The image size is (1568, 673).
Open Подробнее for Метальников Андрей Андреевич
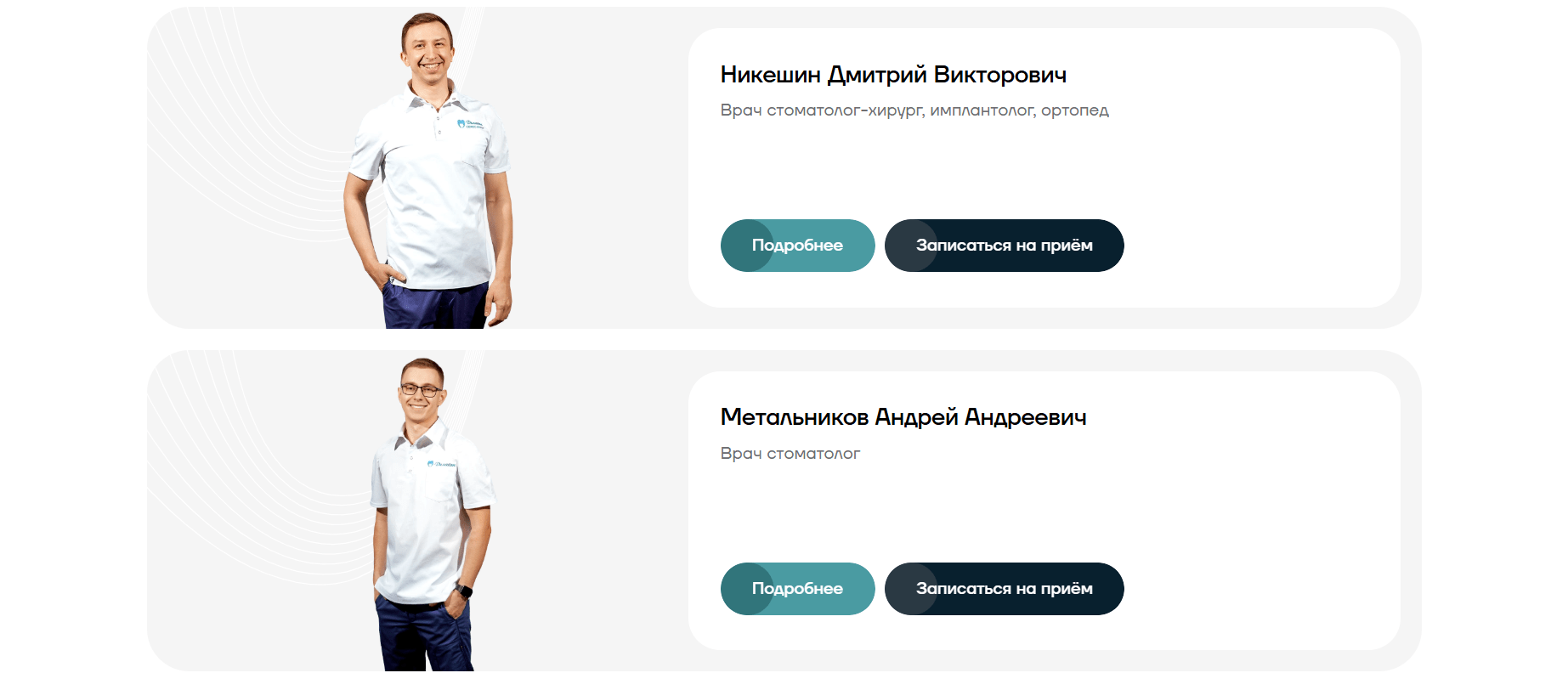[797, 589]
